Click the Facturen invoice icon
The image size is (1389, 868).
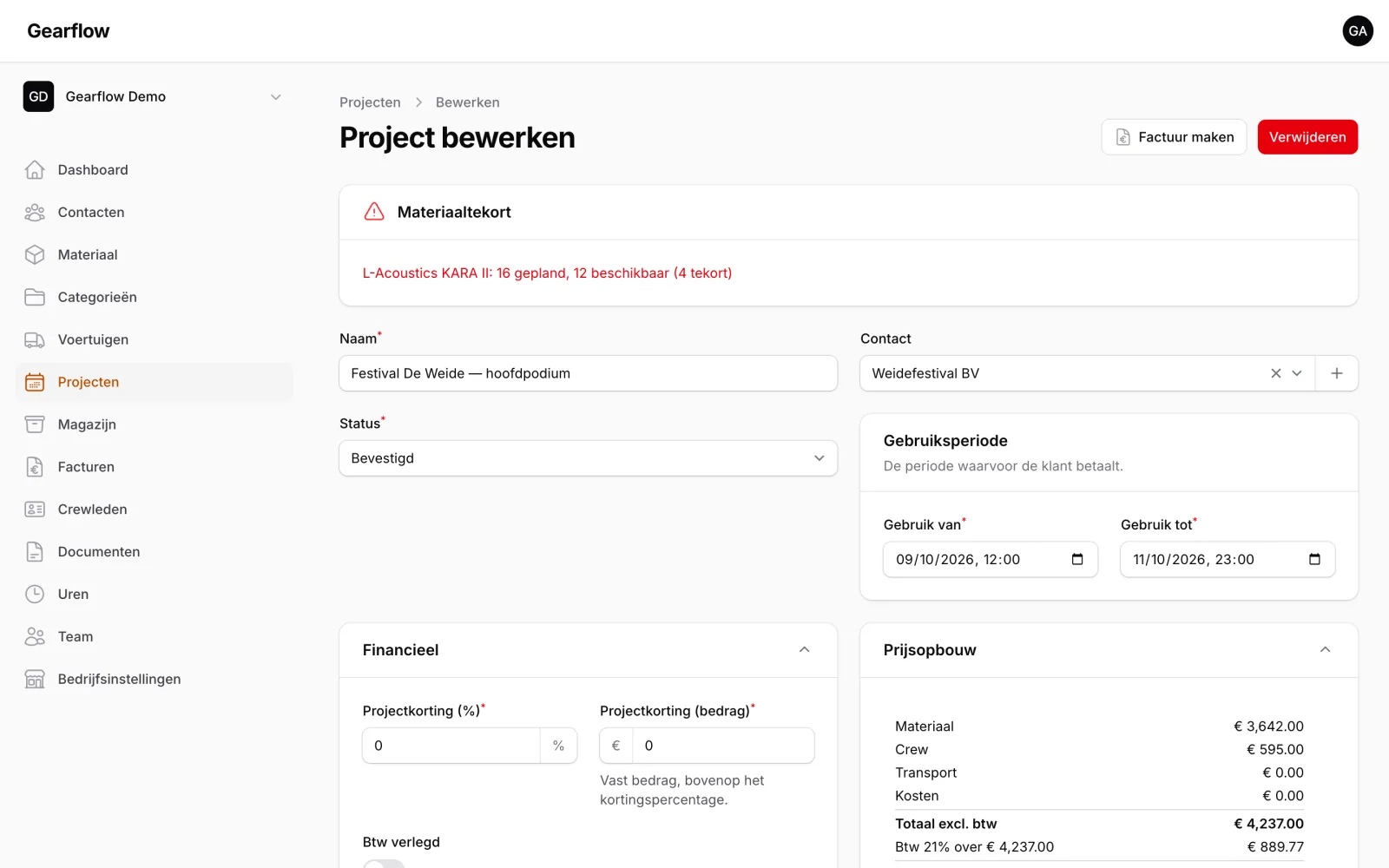(x=35, y=467)
